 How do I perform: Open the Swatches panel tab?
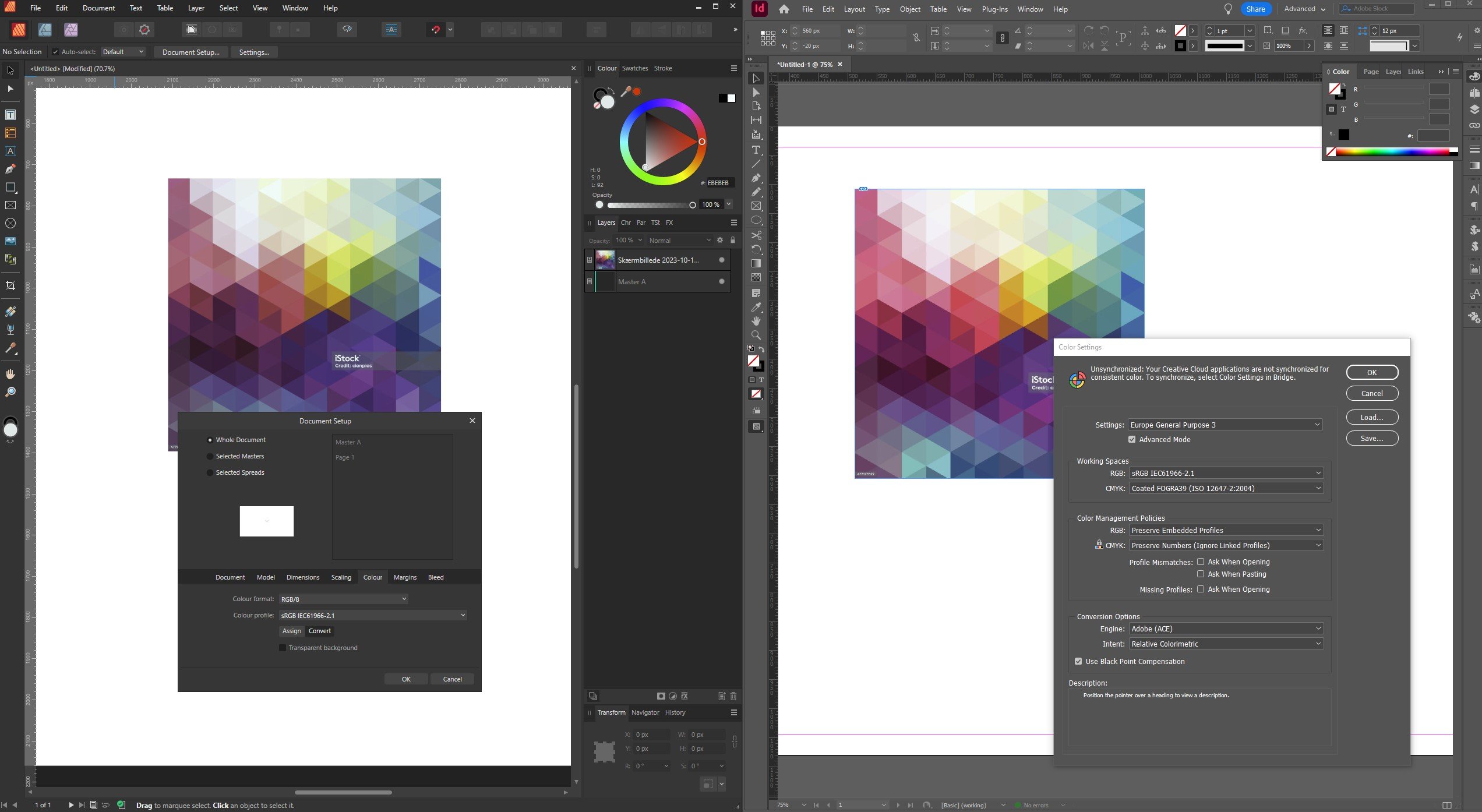634,68
